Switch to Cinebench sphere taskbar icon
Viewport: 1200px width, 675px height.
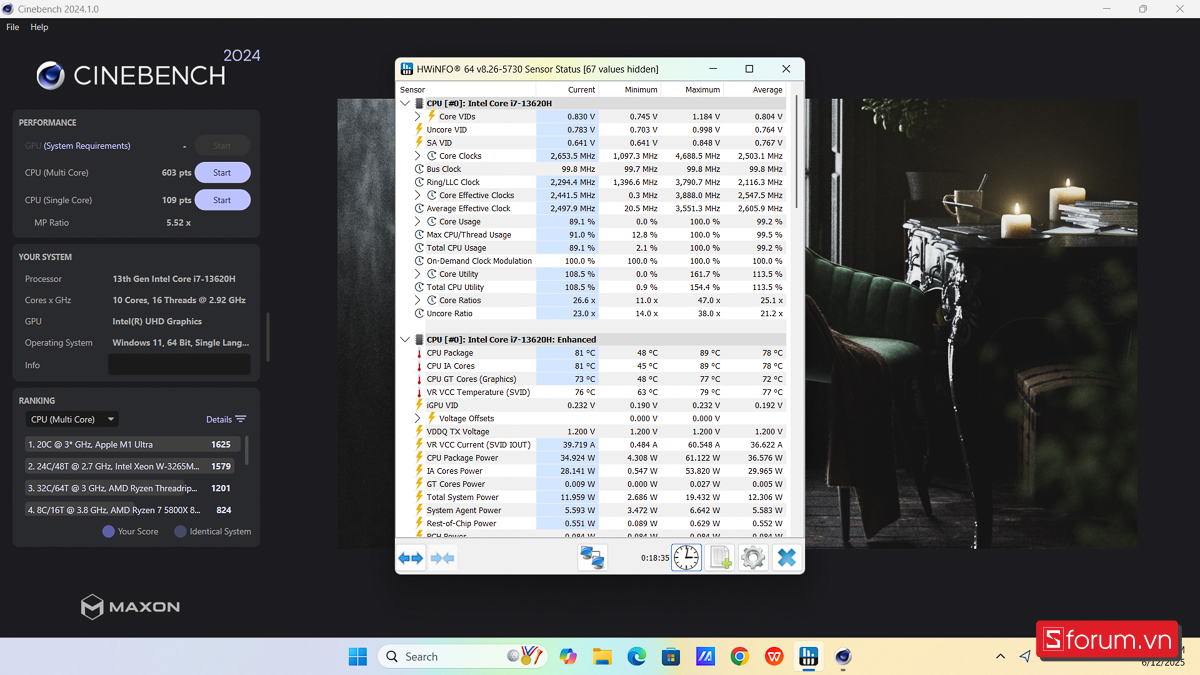(843, 656)
